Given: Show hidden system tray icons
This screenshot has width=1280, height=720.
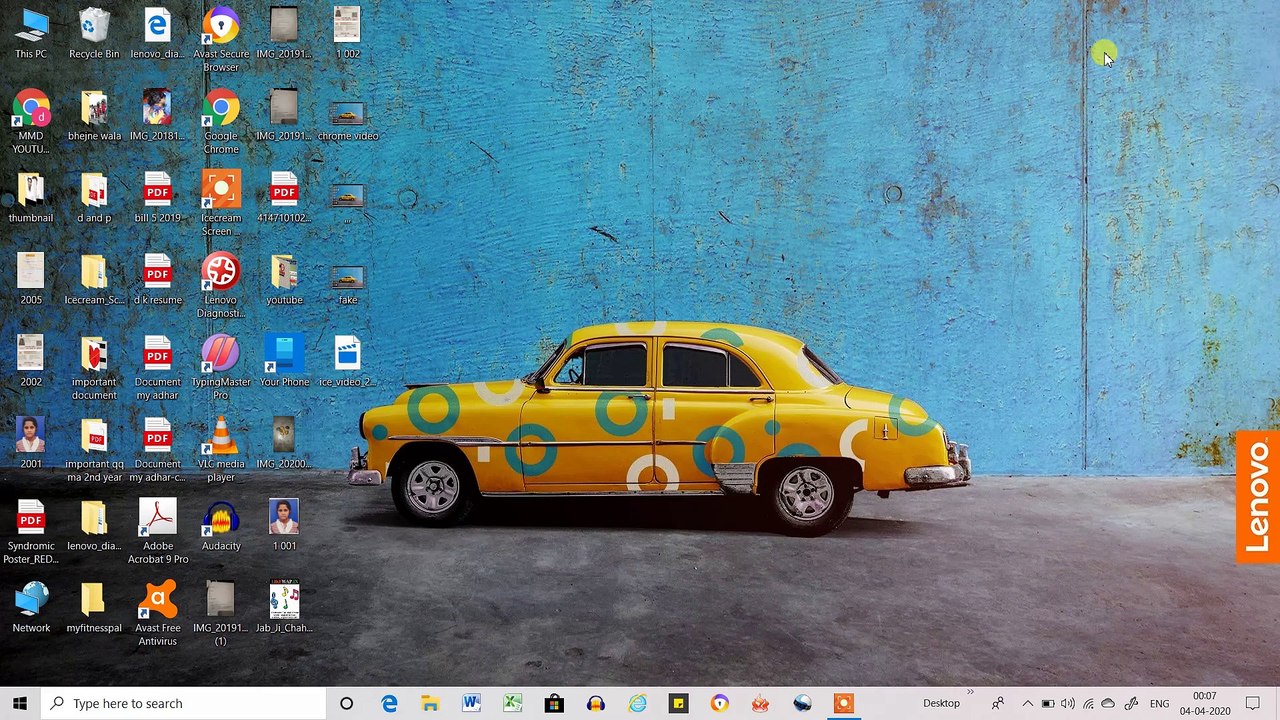Looking at the screenshot, I should click(x=1027, y=703).
